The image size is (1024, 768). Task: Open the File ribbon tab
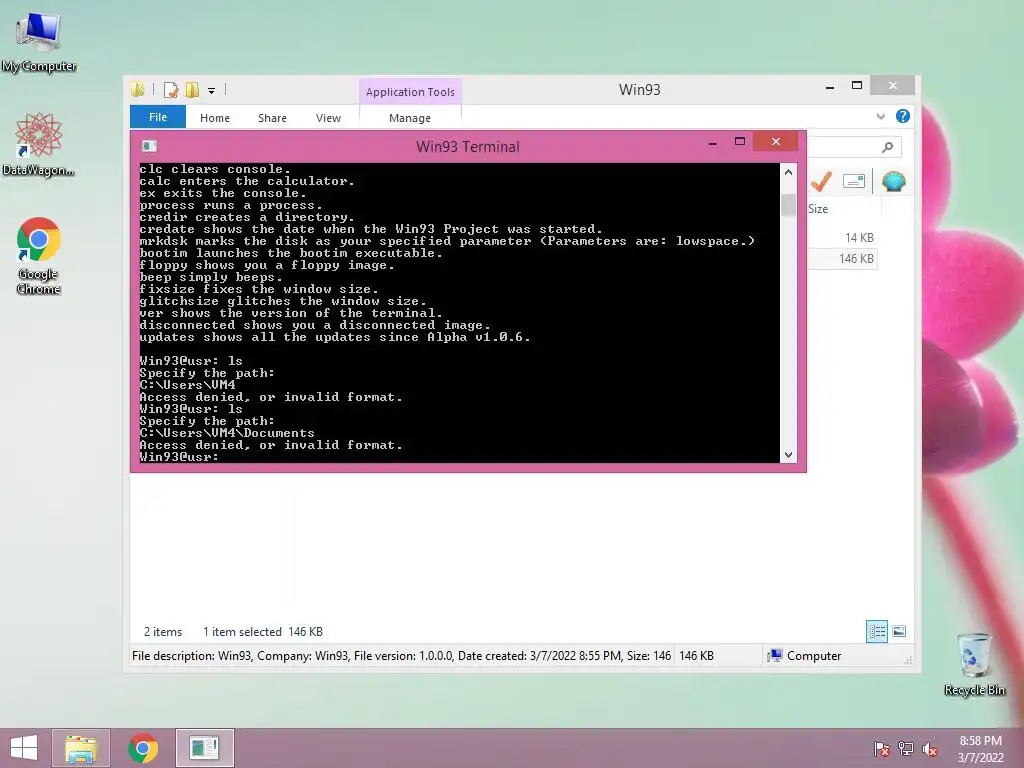click(158, 117)
